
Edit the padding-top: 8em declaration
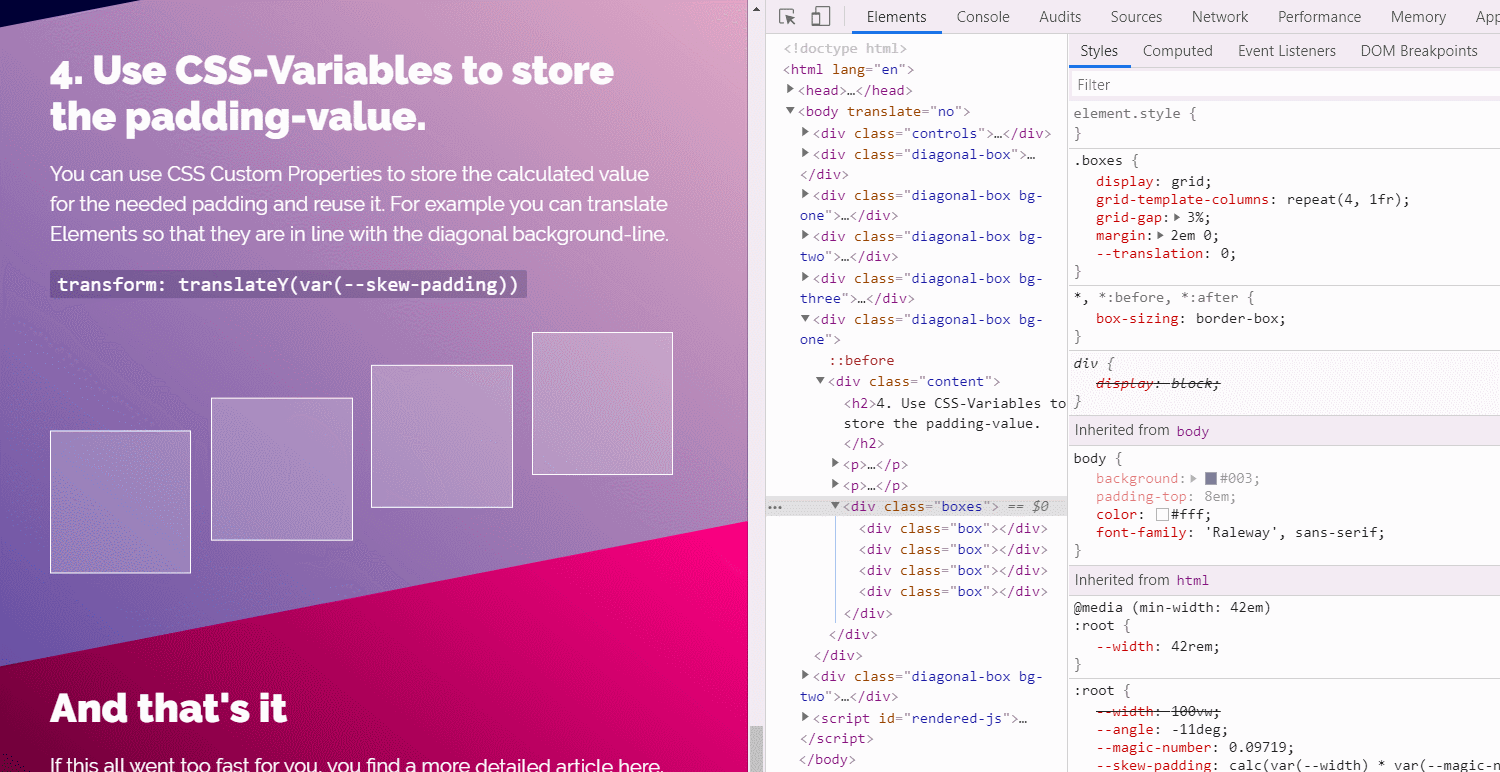(x=1166, y=497)
